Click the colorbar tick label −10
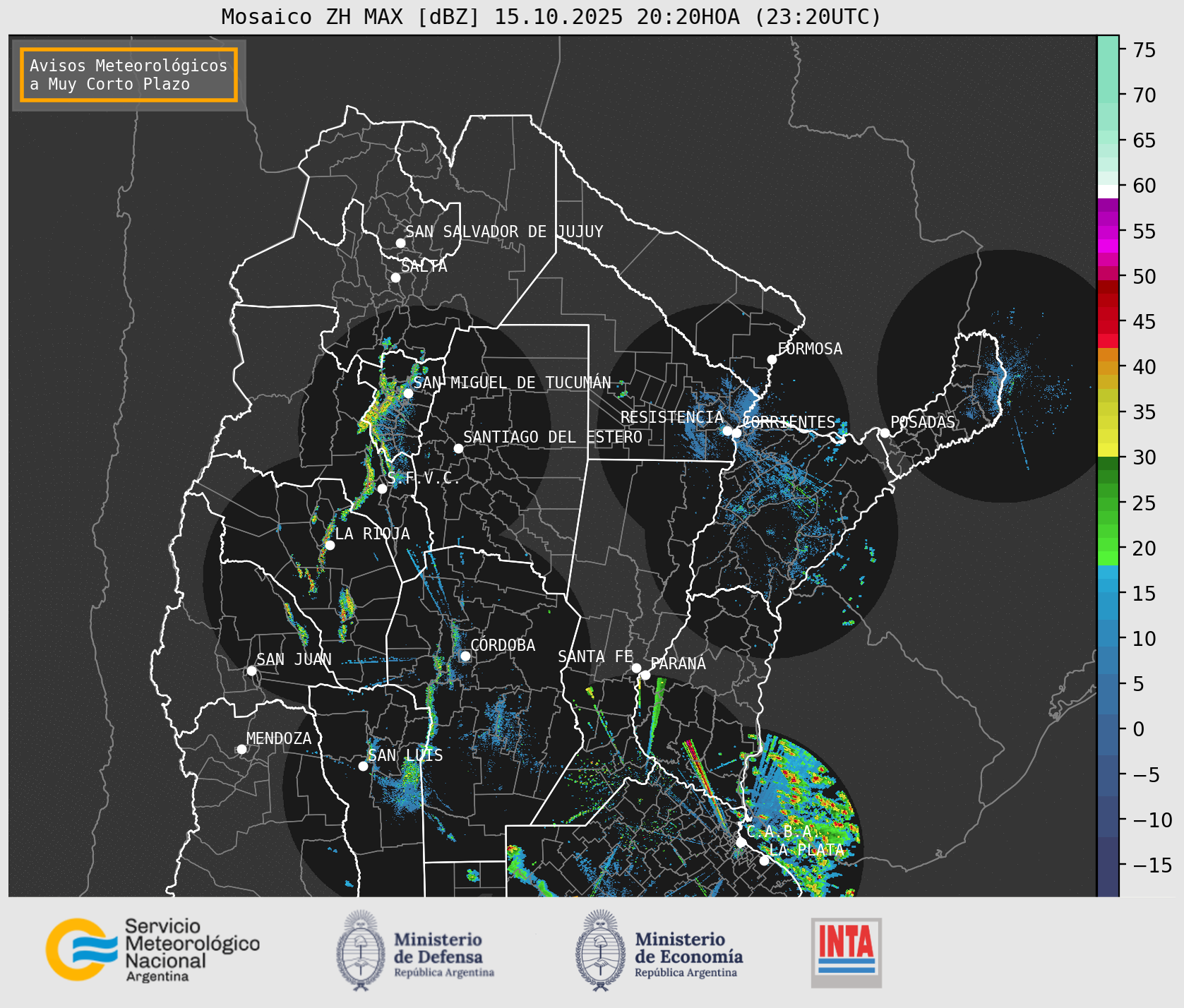The image size is (1184, 1008). pyautogui.click(x=1152, y=820)
